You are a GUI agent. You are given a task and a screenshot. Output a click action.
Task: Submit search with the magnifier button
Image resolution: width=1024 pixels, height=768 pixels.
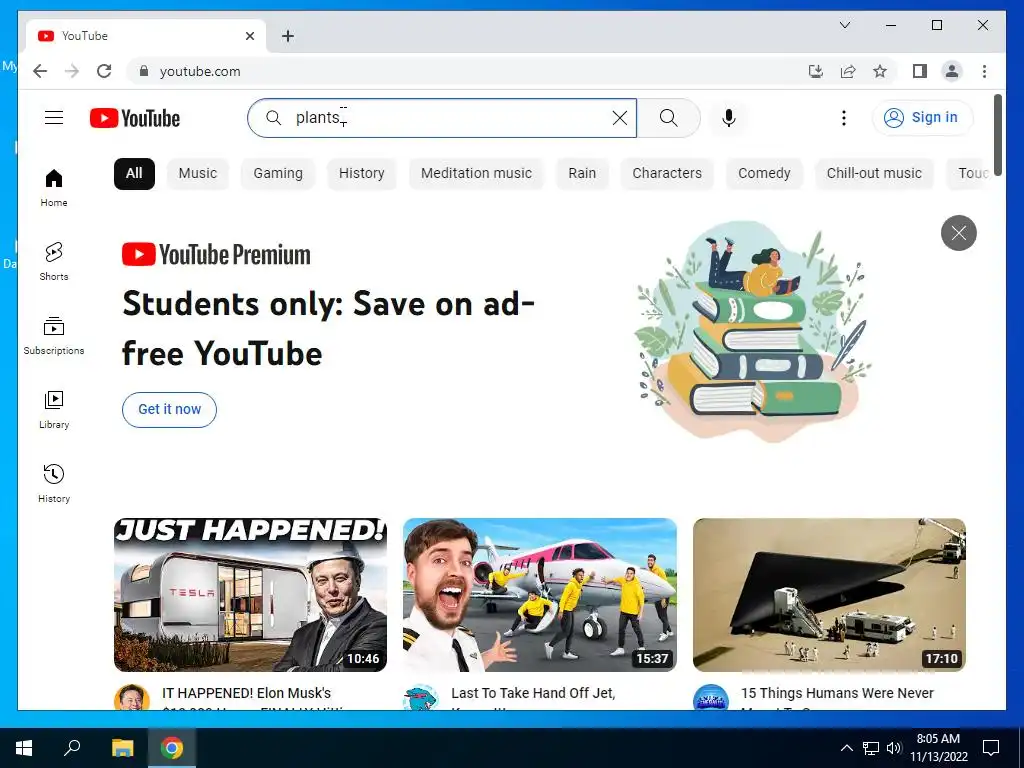pos(668,118)
